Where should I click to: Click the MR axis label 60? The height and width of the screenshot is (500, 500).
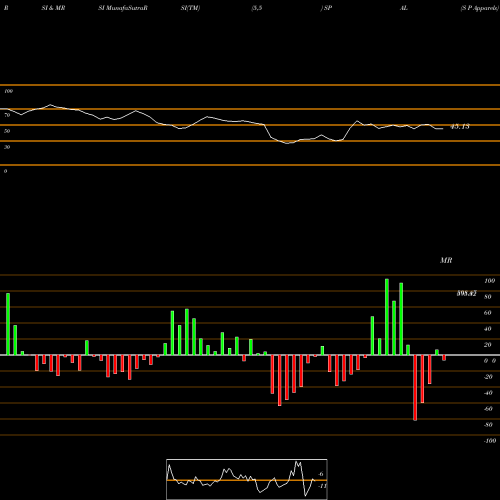click(488, 313)
